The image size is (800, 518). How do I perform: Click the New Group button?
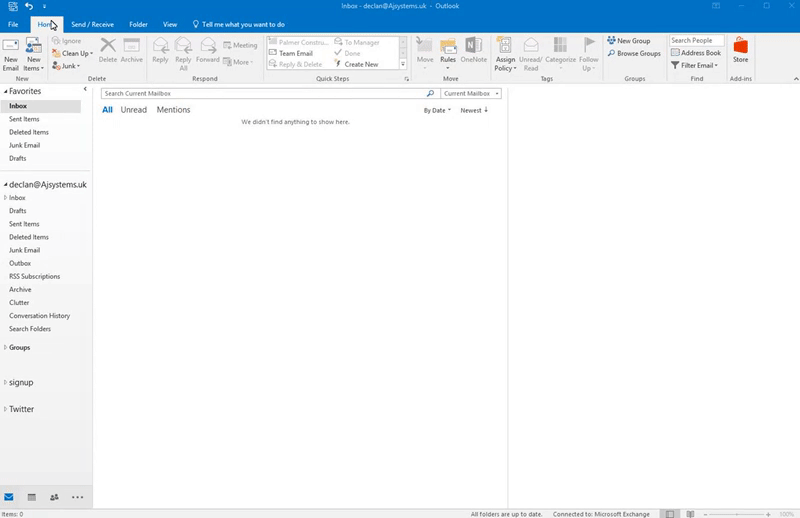pos(629,41)
